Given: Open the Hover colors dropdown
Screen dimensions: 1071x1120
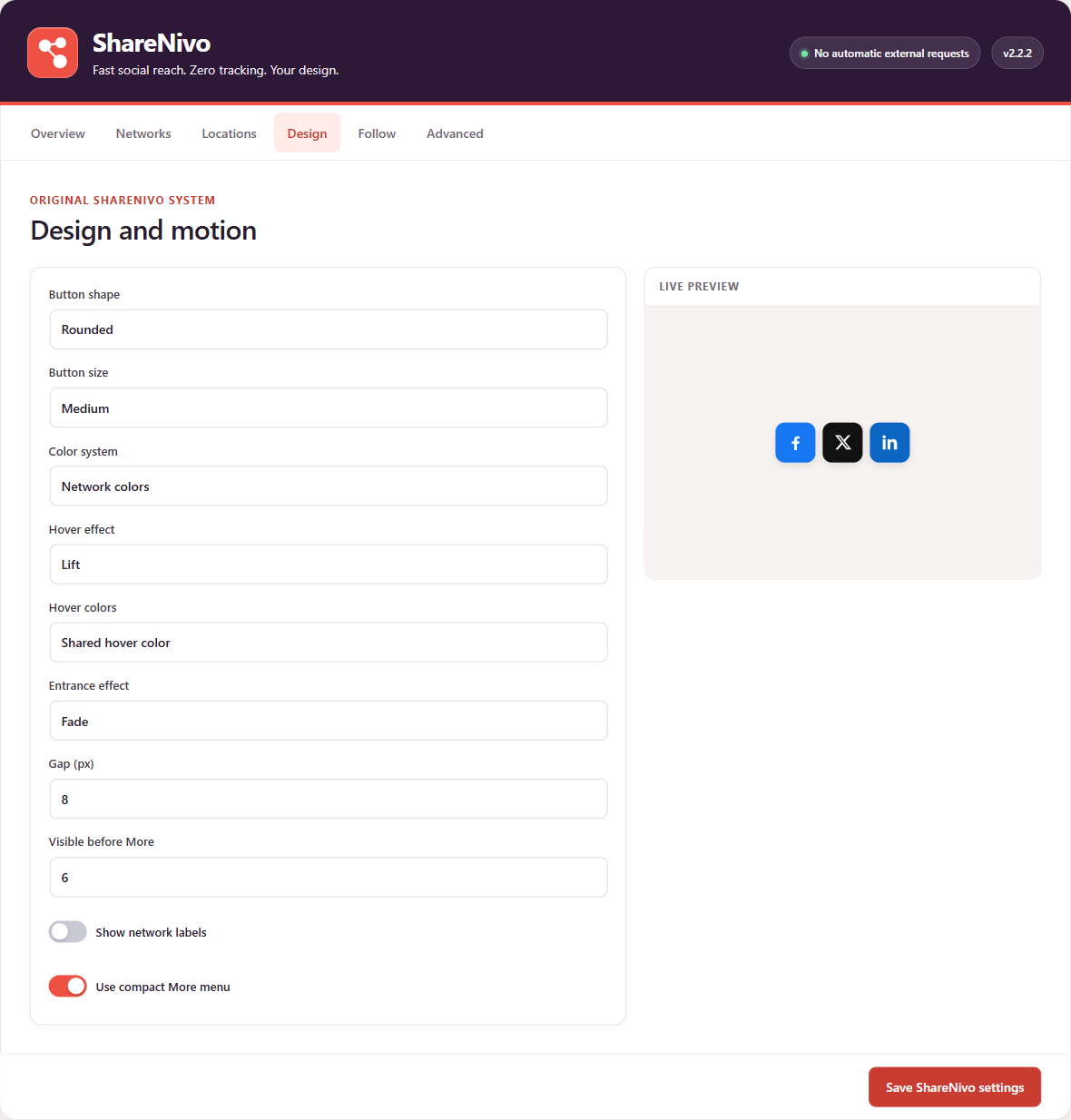Looking at the screenshot, I should pyautogui.click(x=329, y=643).
